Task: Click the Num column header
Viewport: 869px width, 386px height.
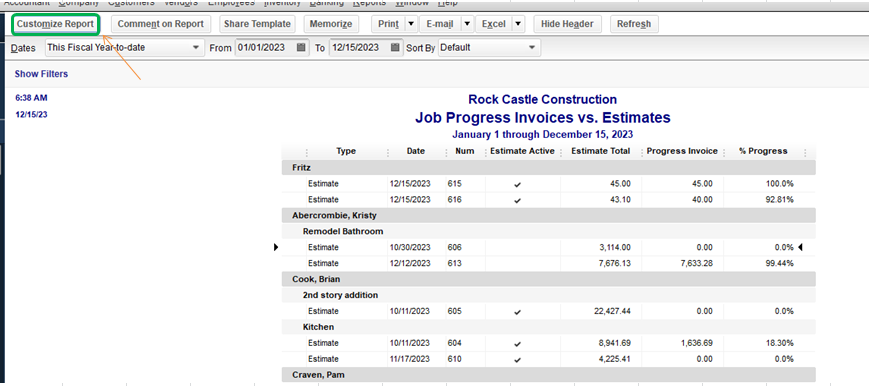Action: coord(464,151)
